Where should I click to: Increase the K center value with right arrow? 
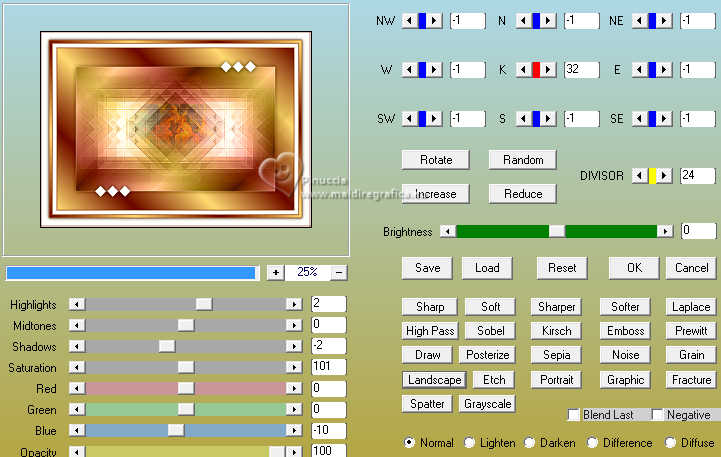coord(548,70)
